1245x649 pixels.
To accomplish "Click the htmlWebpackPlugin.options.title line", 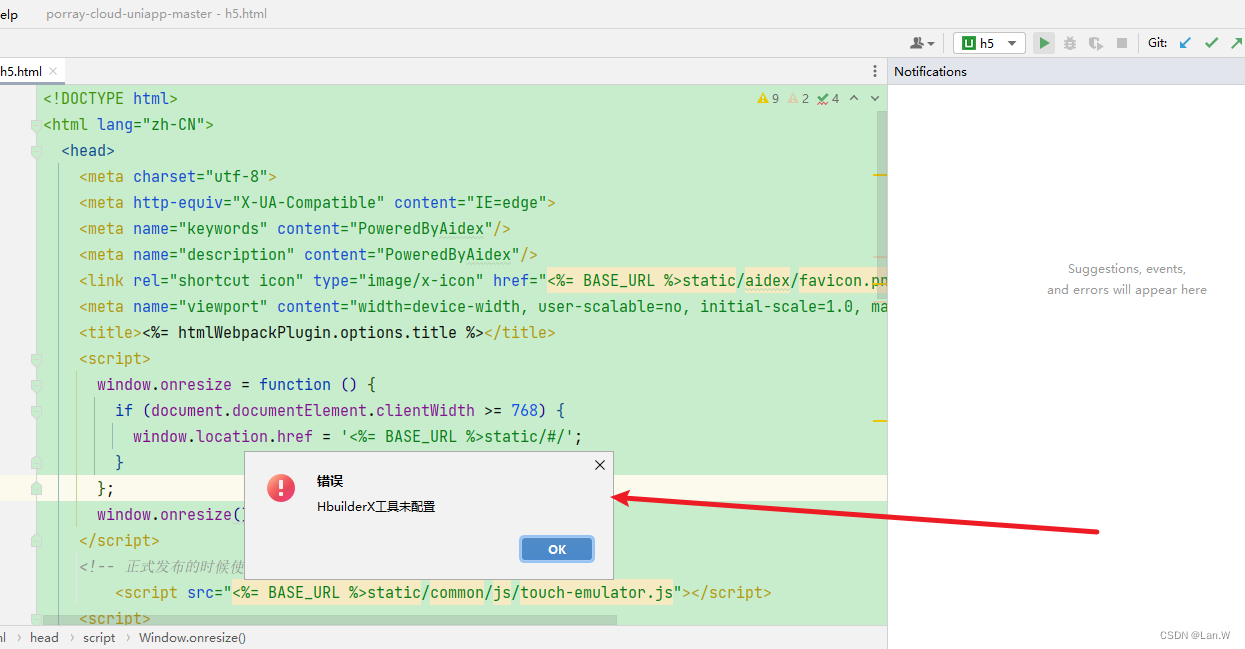I will click(x=317, y=332).
